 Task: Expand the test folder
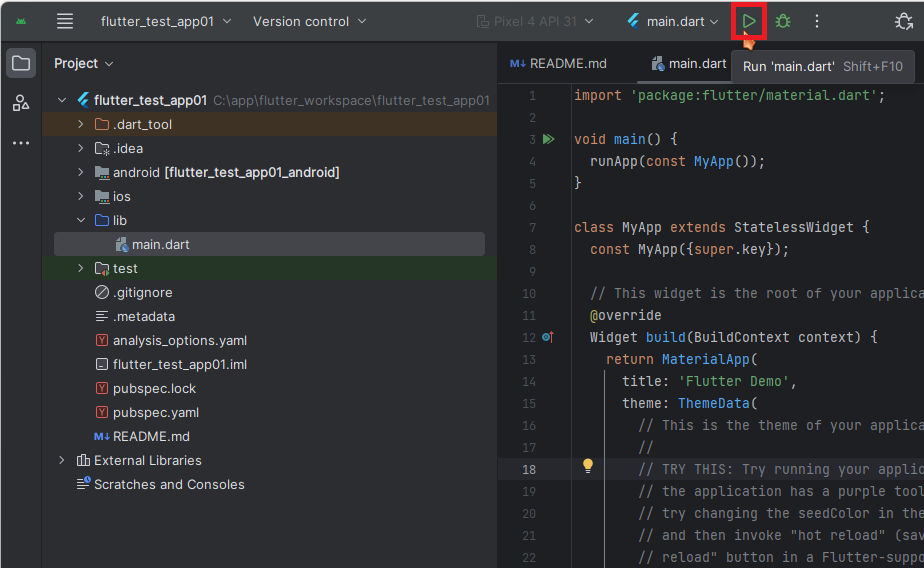(81, 268)
